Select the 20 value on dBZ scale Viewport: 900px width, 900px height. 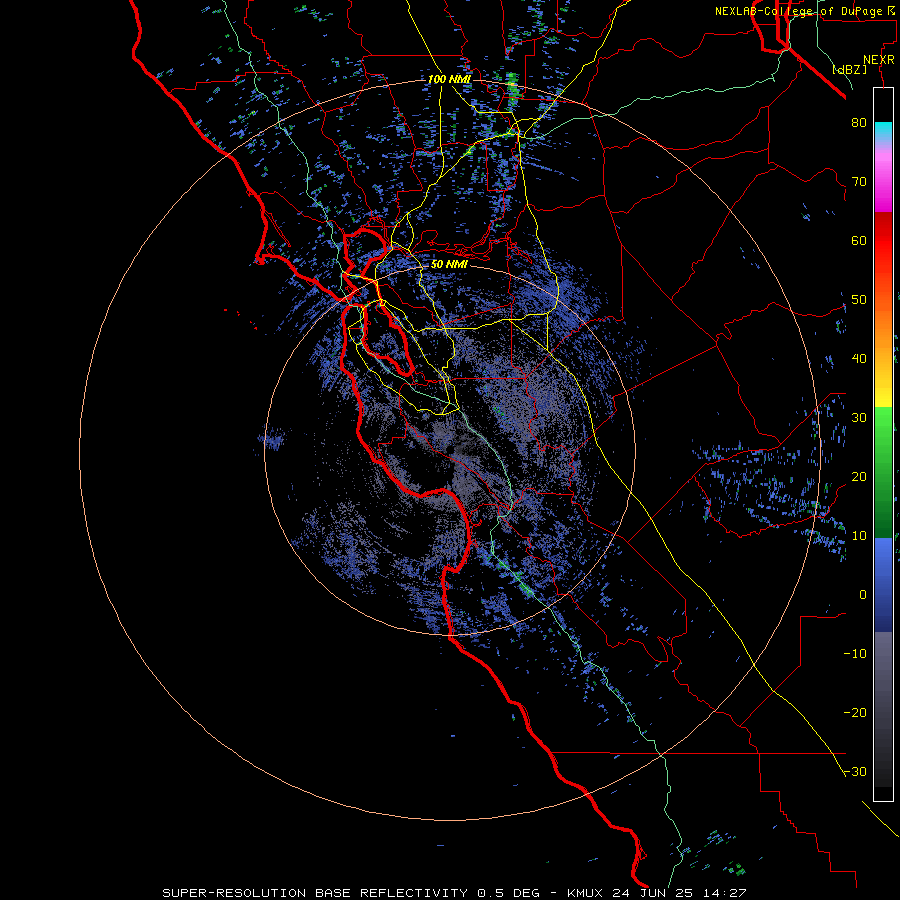[859, 477]
